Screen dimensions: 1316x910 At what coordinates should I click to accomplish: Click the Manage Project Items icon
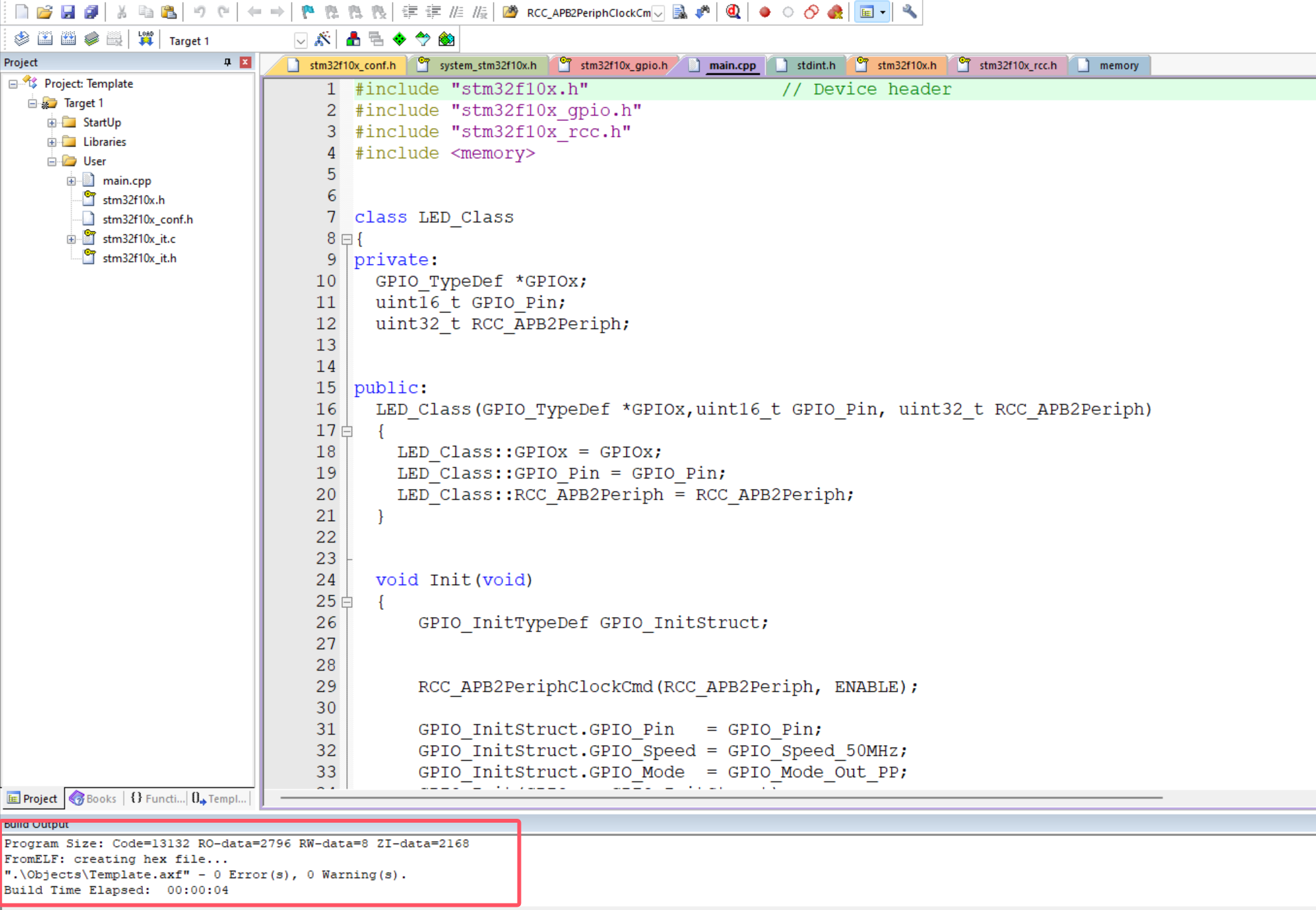pyautogui.click(x=353, y=39)
